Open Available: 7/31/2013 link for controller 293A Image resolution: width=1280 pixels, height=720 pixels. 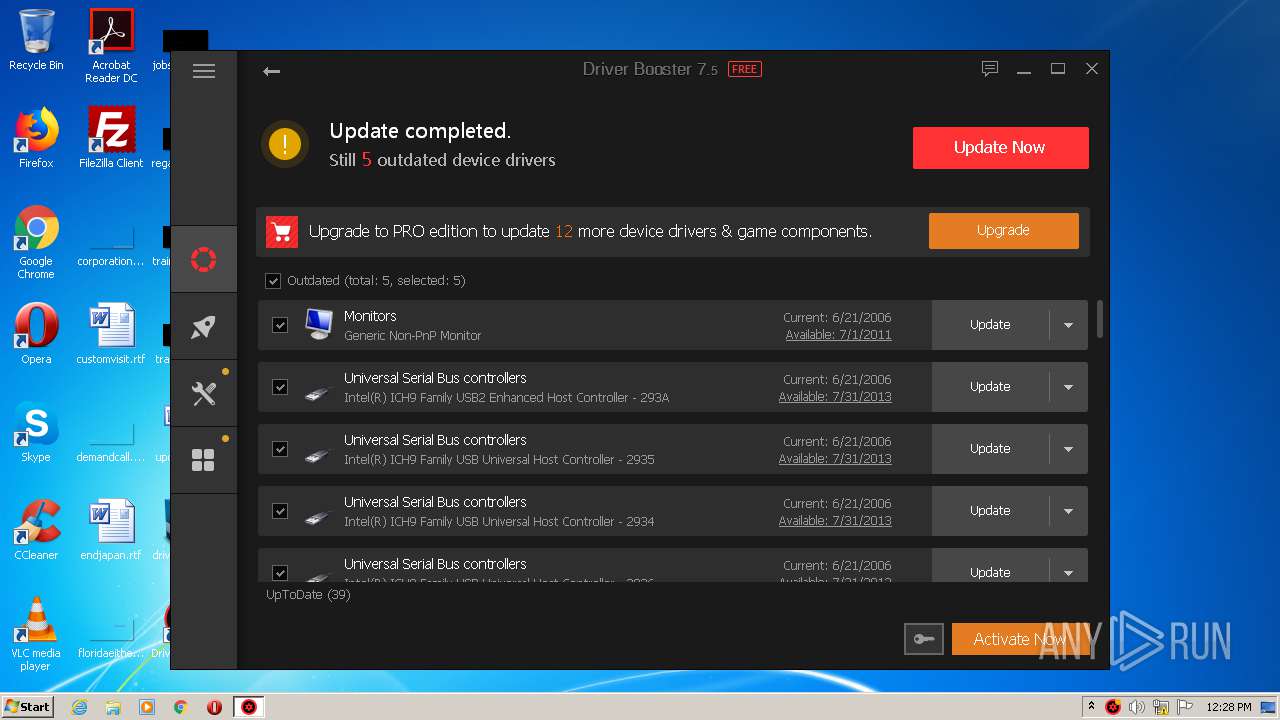click(835, 397)
